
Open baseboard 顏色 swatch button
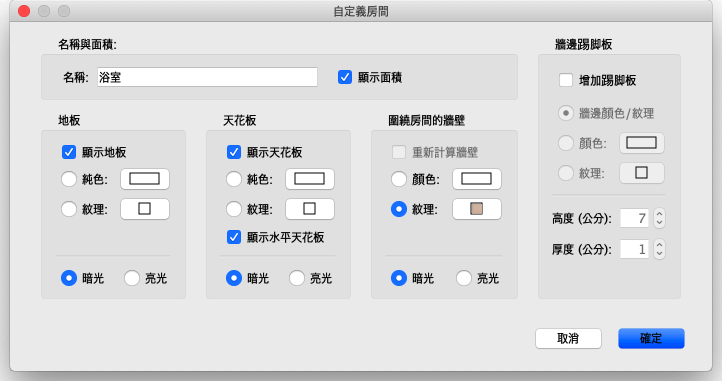tap(642, 143)
